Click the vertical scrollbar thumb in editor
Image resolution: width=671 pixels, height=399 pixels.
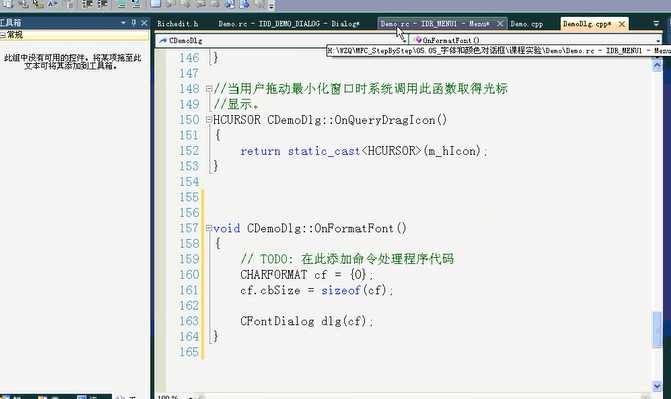pos(657,330)
